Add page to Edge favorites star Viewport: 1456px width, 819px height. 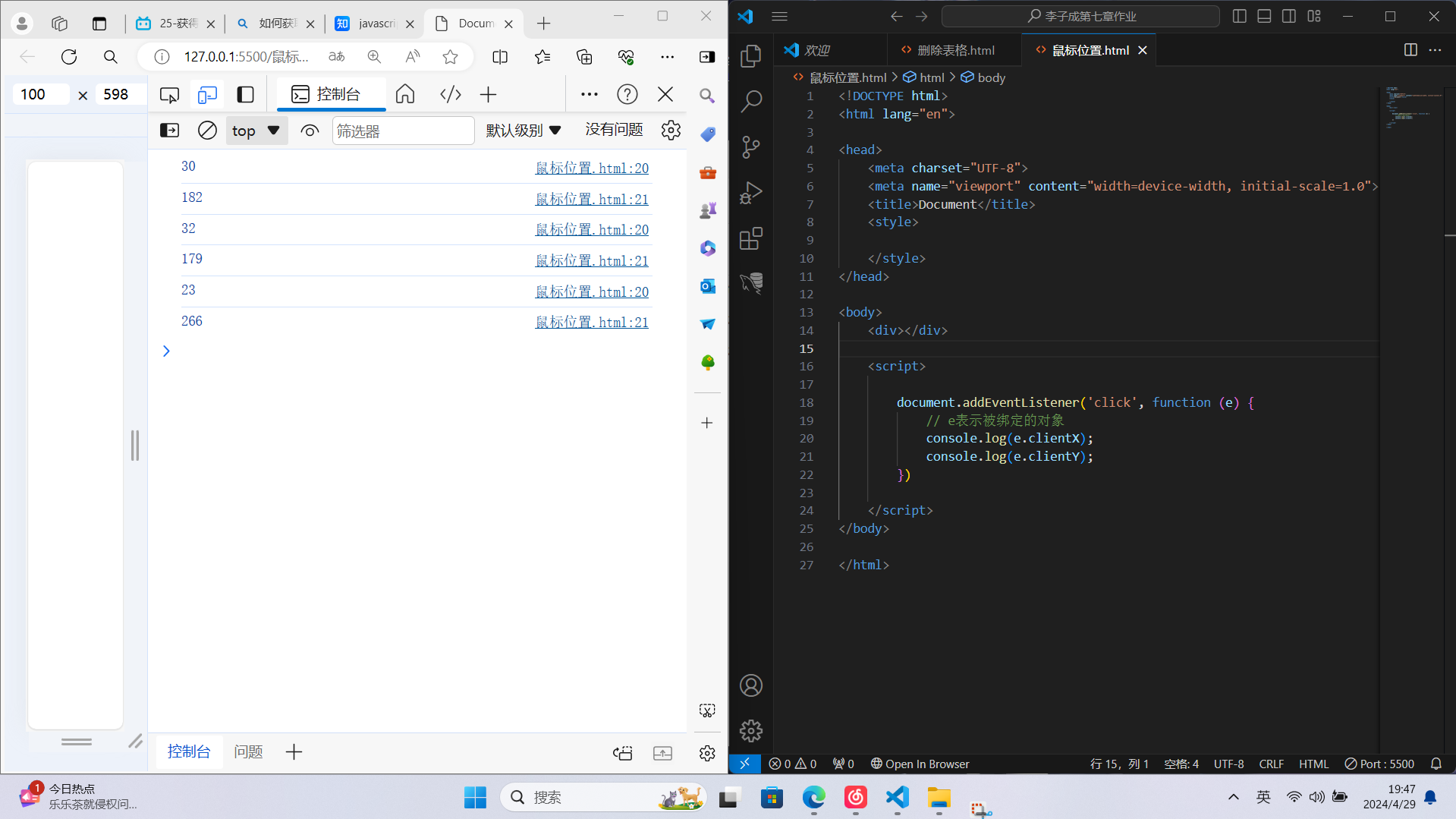pyautogui.click(x=450, y=57)
